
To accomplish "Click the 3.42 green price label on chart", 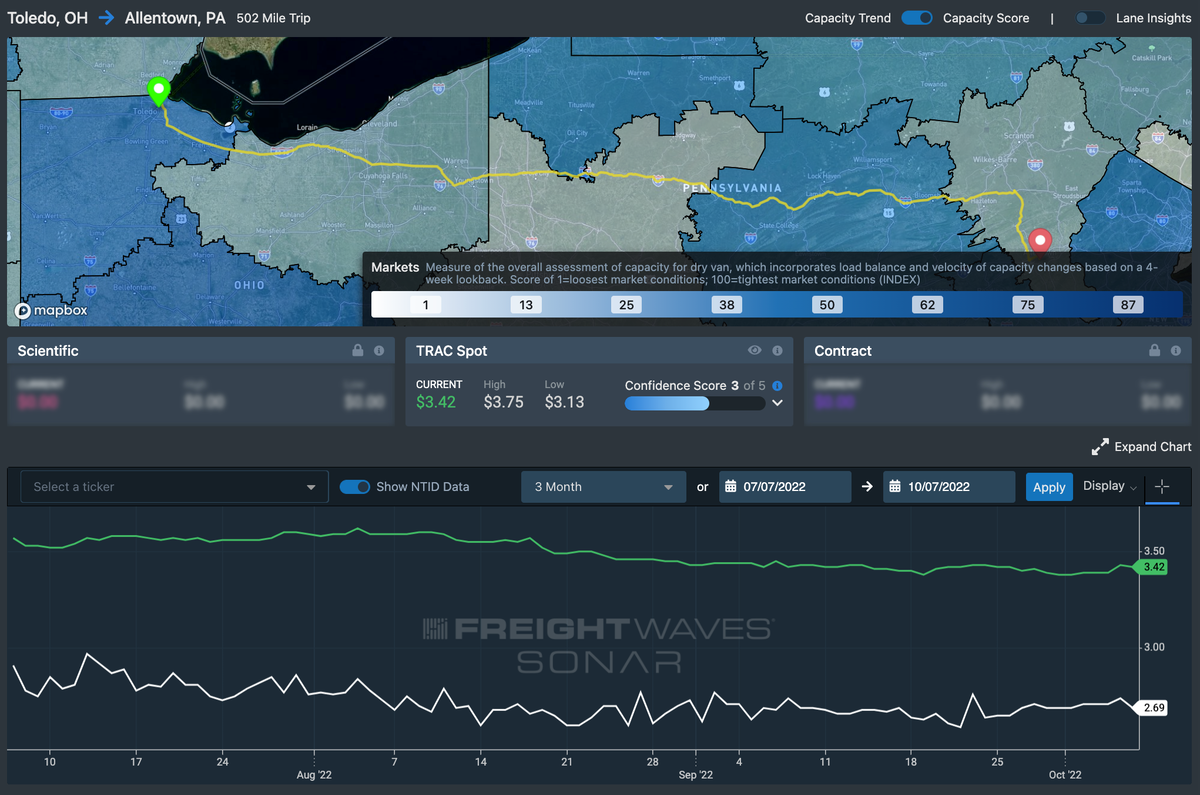I will pos(1150,567).
